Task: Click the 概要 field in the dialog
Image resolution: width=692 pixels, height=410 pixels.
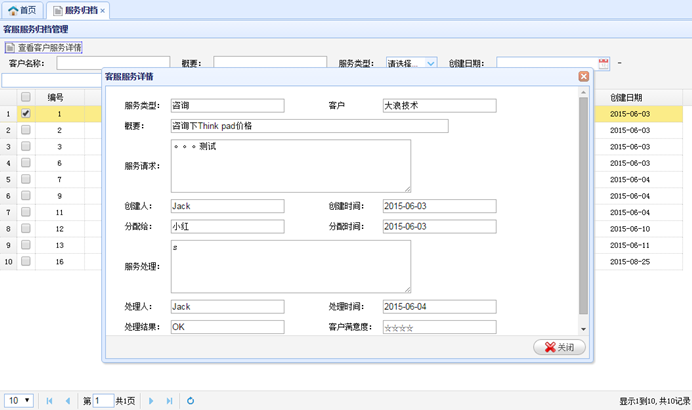Action: click(x=309, y=126)
